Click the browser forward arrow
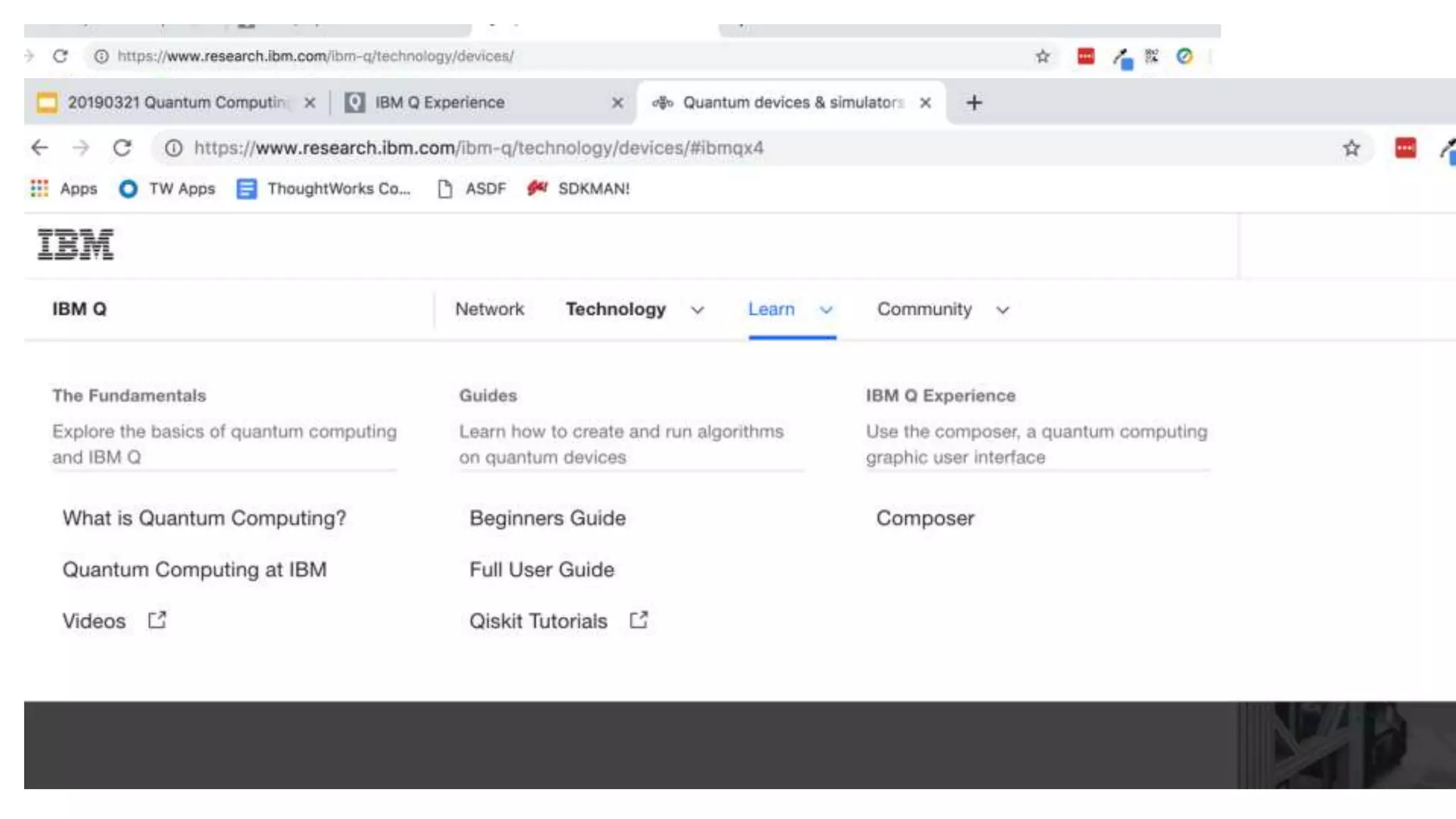Screen dimensions: 1456x819 (81, 148)
